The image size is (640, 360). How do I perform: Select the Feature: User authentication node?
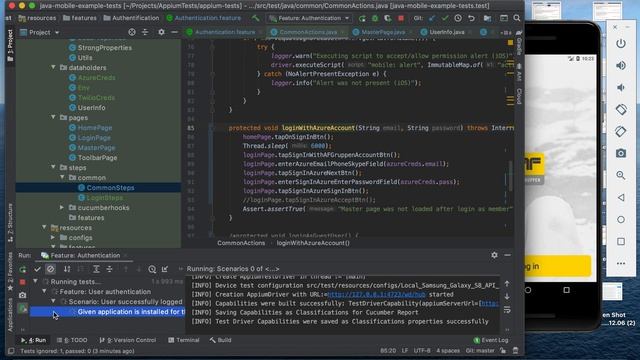point(105,292)
